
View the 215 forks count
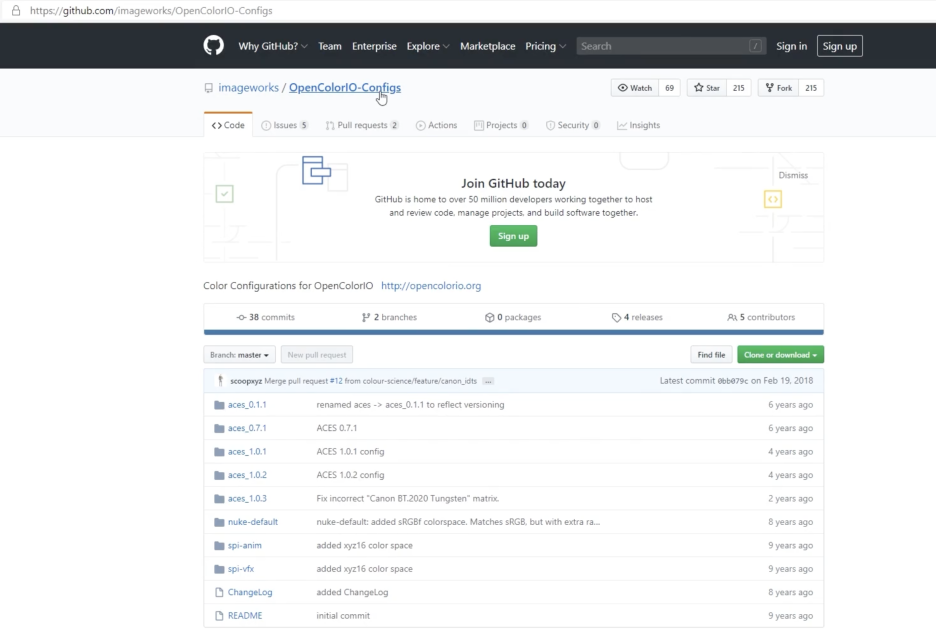pos(811,88)
